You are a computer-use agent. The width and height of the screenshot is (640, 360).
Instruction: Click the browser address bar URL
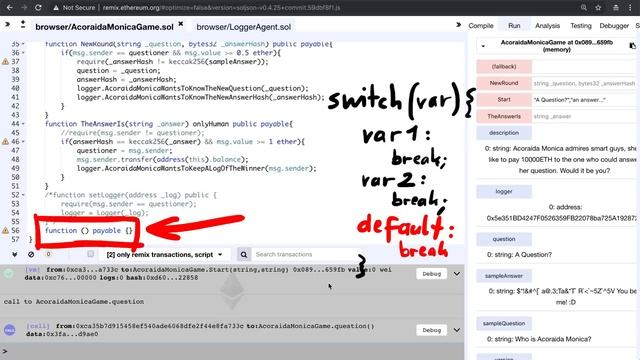(221, 8)
